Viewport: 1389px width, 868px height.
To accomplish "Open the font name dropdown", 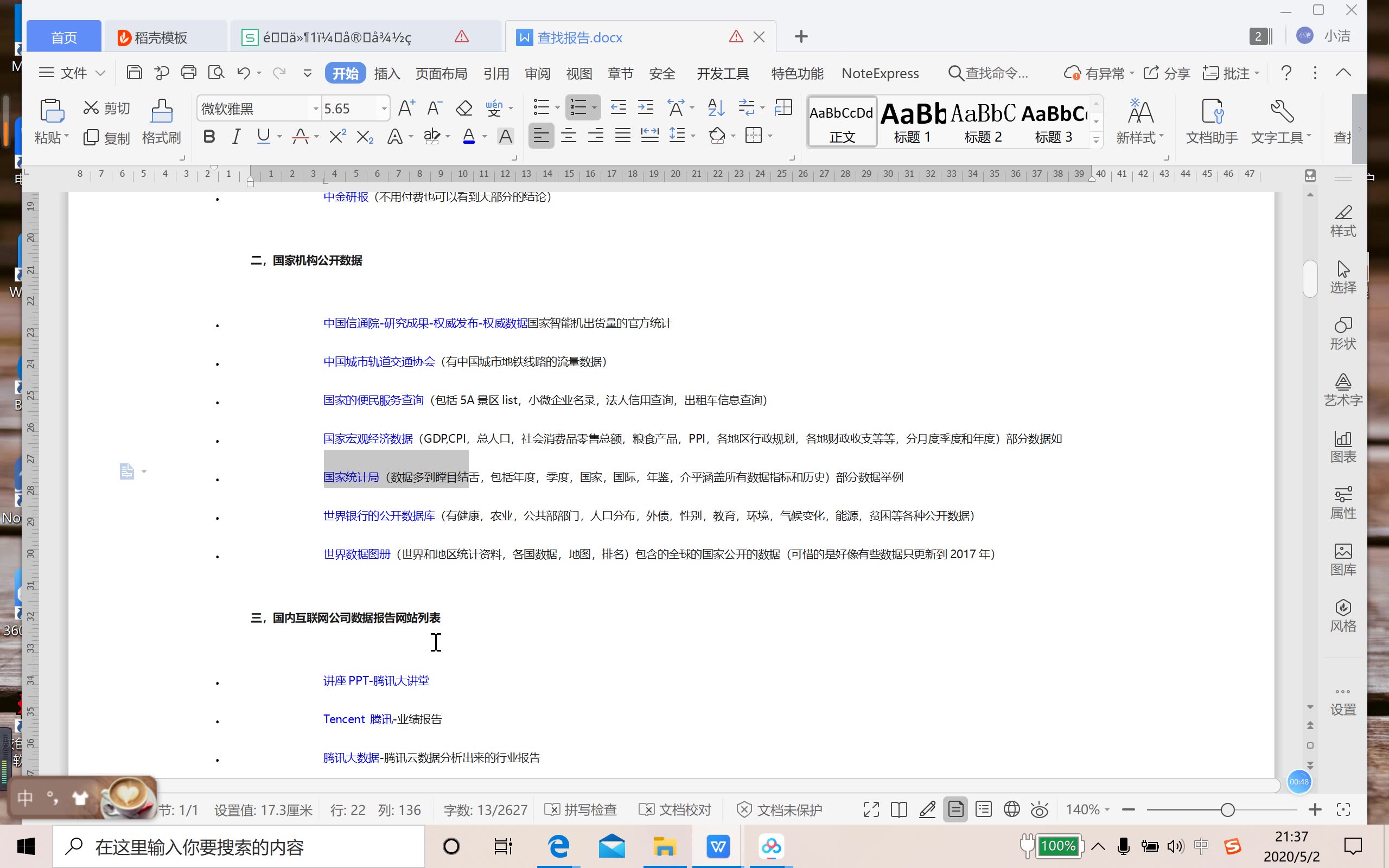I will click(315, 108).
